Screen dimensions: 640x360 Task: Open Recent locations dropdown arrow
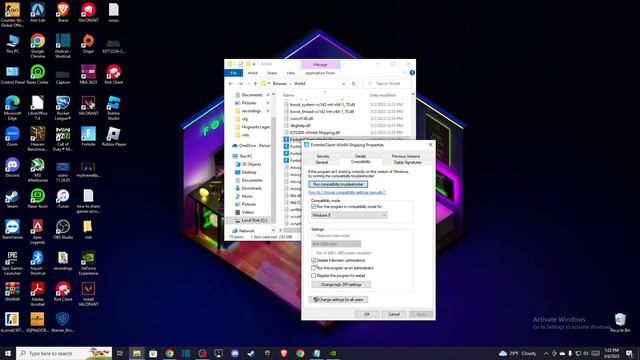(x=248, y=84)
